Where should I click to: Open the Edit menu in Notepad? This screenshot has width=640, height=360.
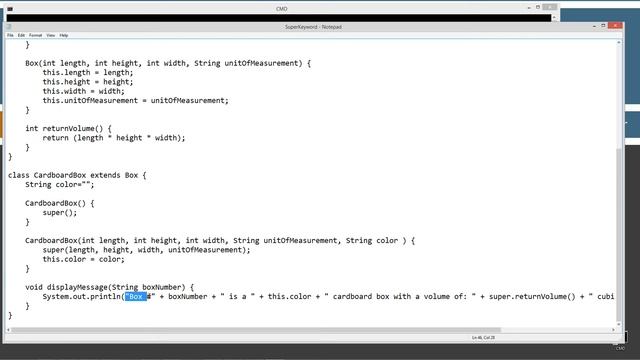tap(21, 36)
